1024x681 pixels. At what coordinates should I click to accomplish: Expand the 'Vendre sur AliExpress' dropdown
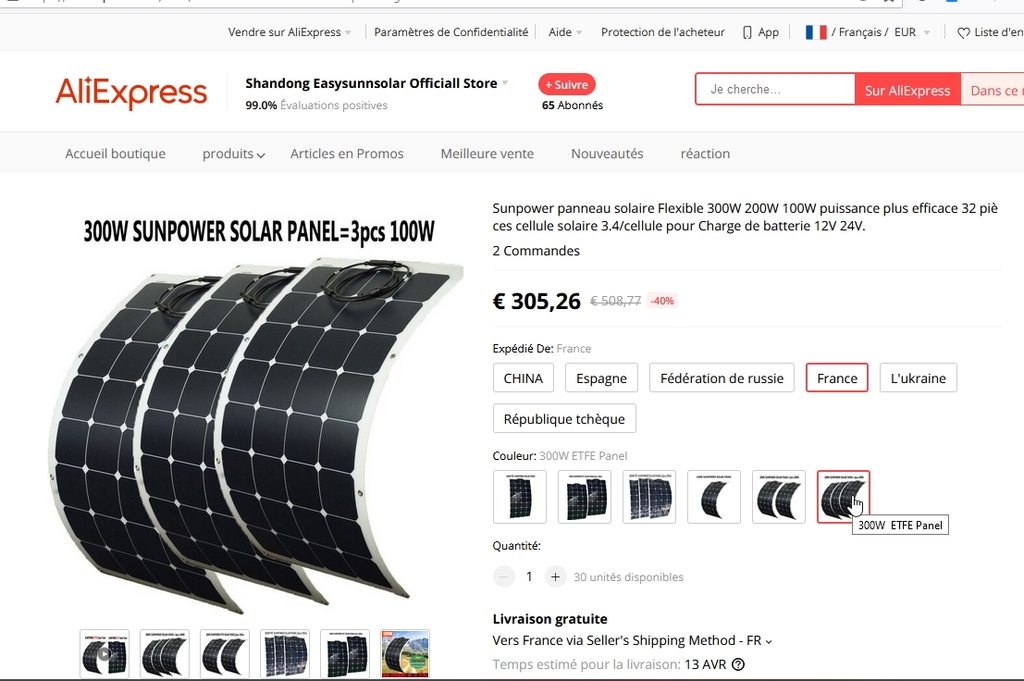289,32
